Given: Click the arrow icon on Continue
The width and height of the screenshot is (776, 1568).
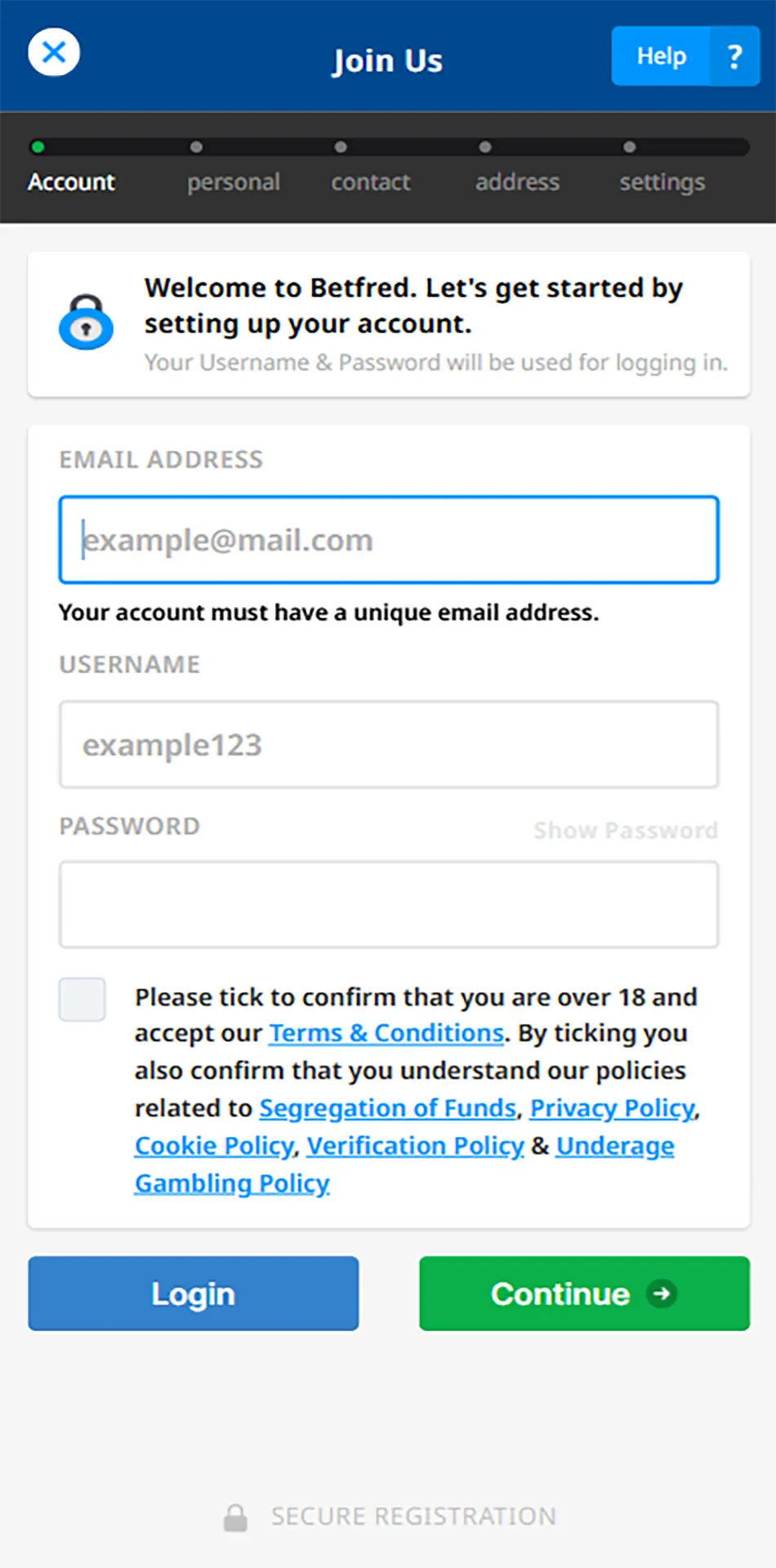Looking at the screenshot, I should pos(662,1294).
